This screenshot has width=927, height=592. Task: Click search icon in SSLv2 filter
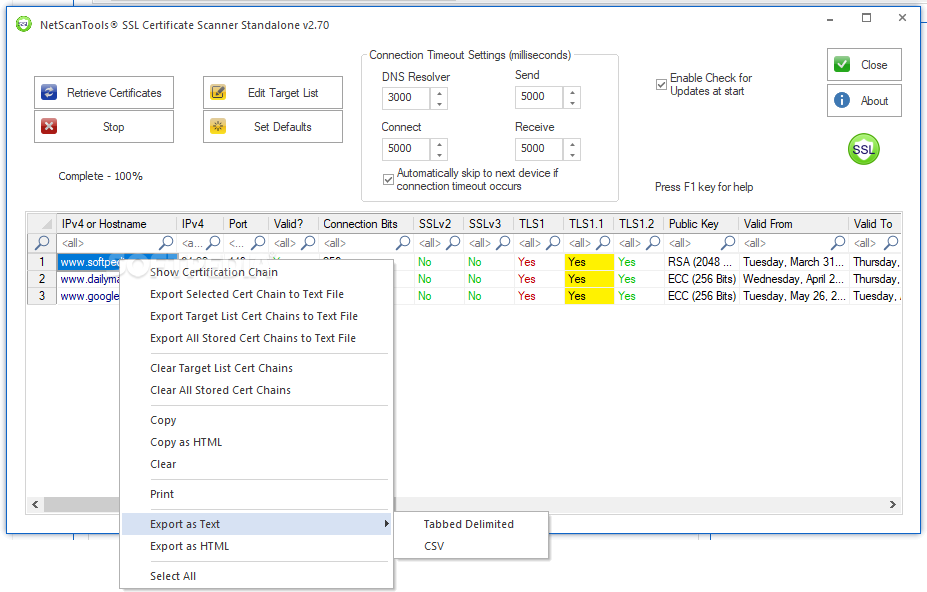tap(453, 242)
